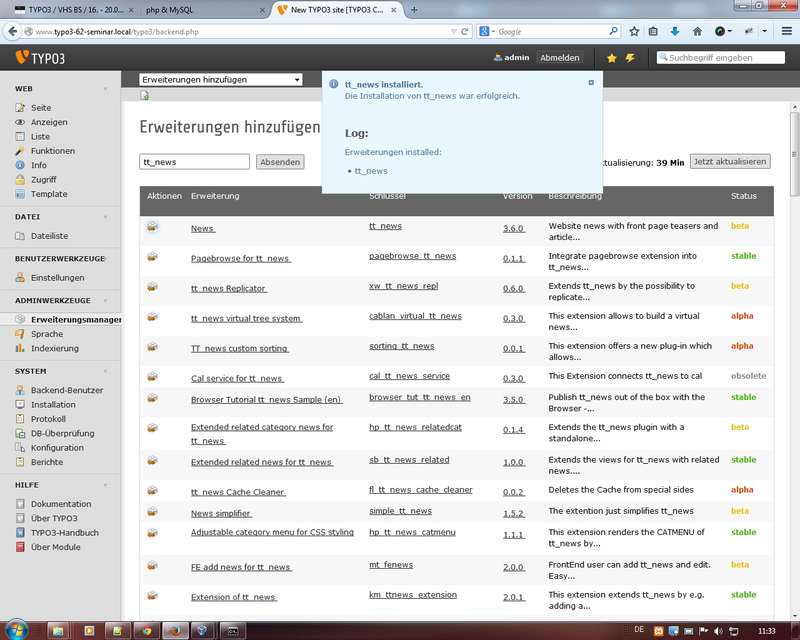Open URL history dropdown in address bar
The image size is (800, 640).
[454, 32]
